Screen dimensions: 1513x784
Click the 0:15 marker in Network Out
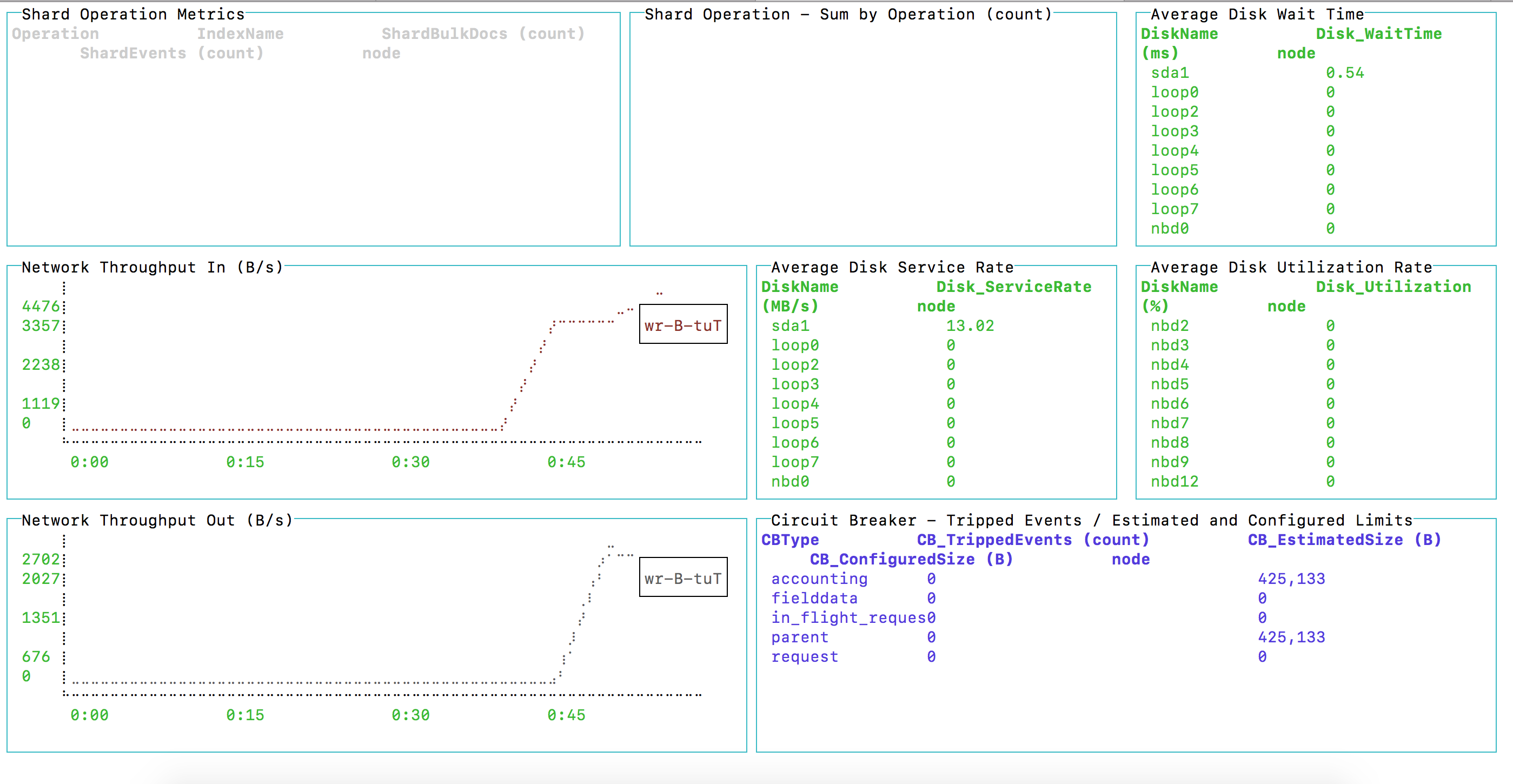(x=245, y=715)
